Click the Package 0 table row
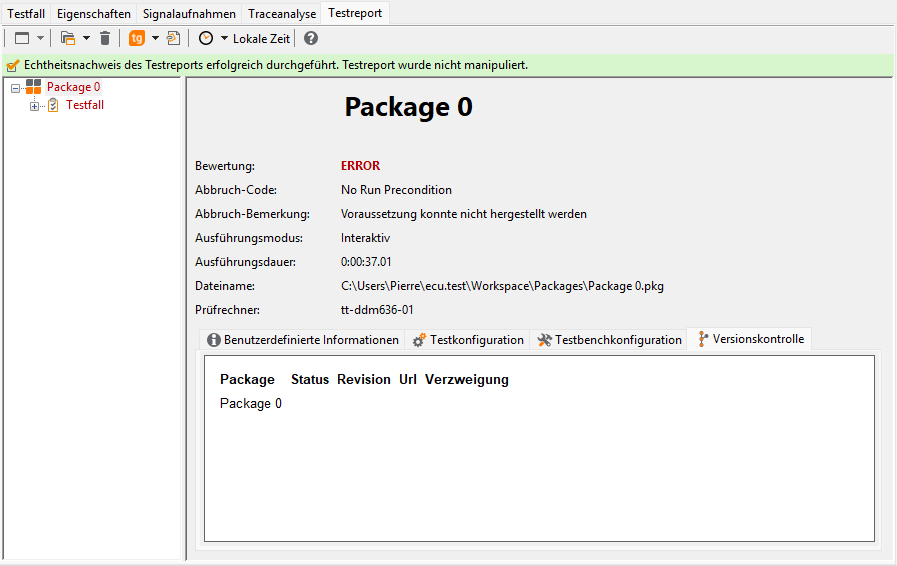Image resolution: width=897 pixels, height=566 pixels. pos(251,403)
